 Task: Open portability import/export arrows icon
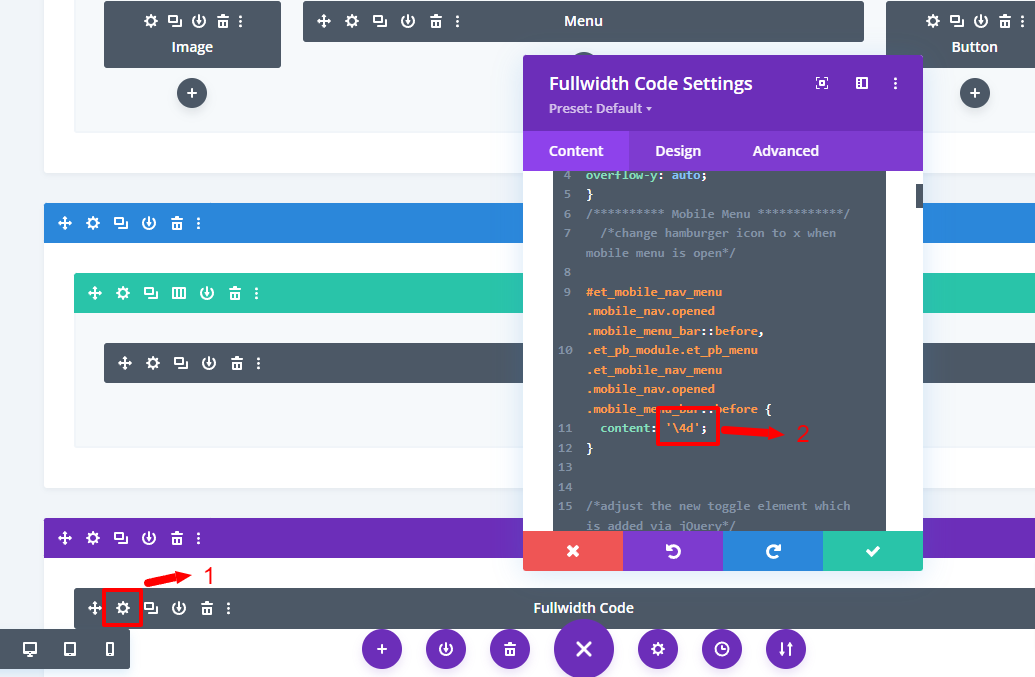point(786,649)
